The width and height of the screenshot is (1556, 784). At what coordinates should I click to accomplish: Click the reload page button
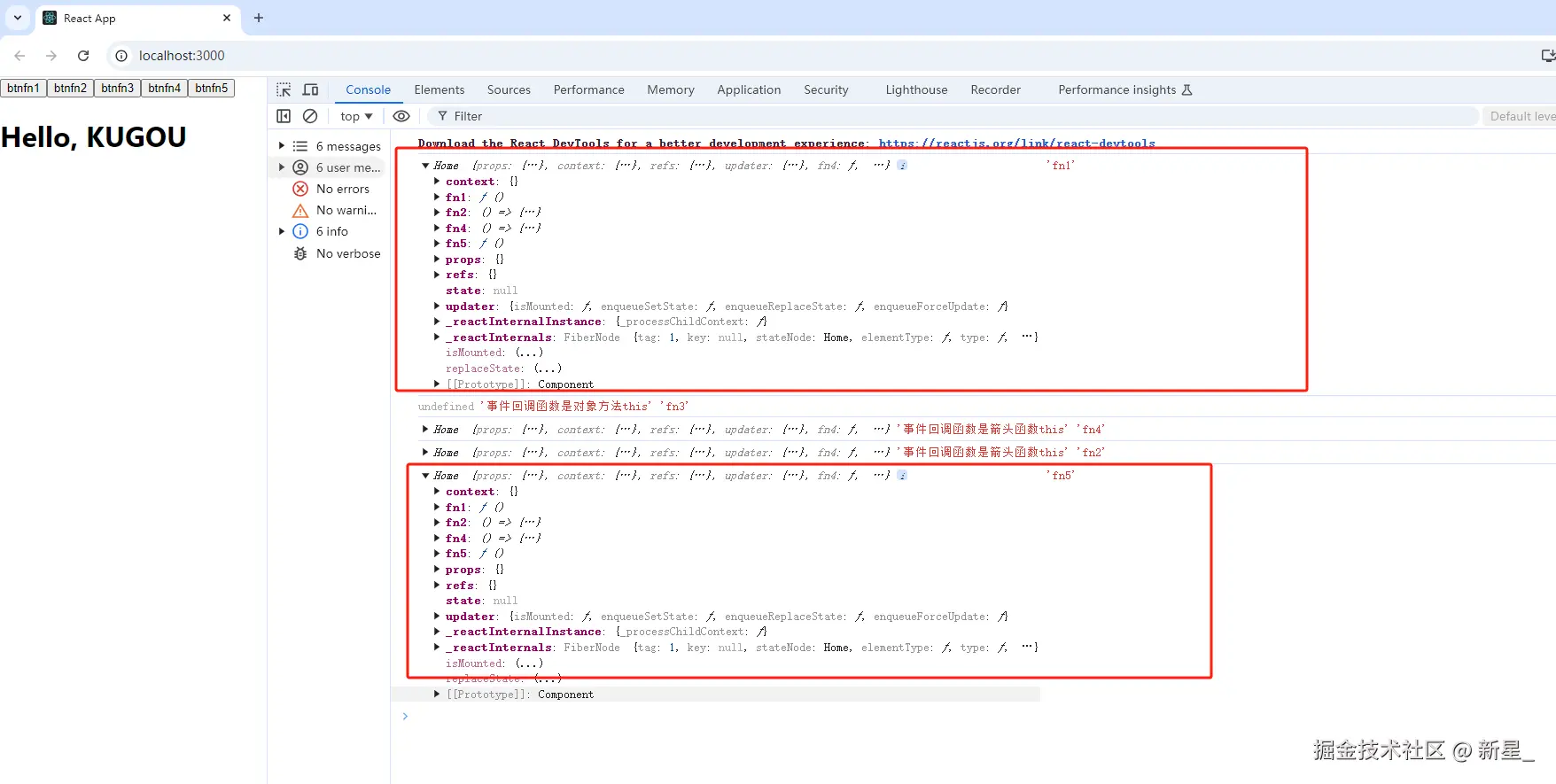tap(83, 55)
